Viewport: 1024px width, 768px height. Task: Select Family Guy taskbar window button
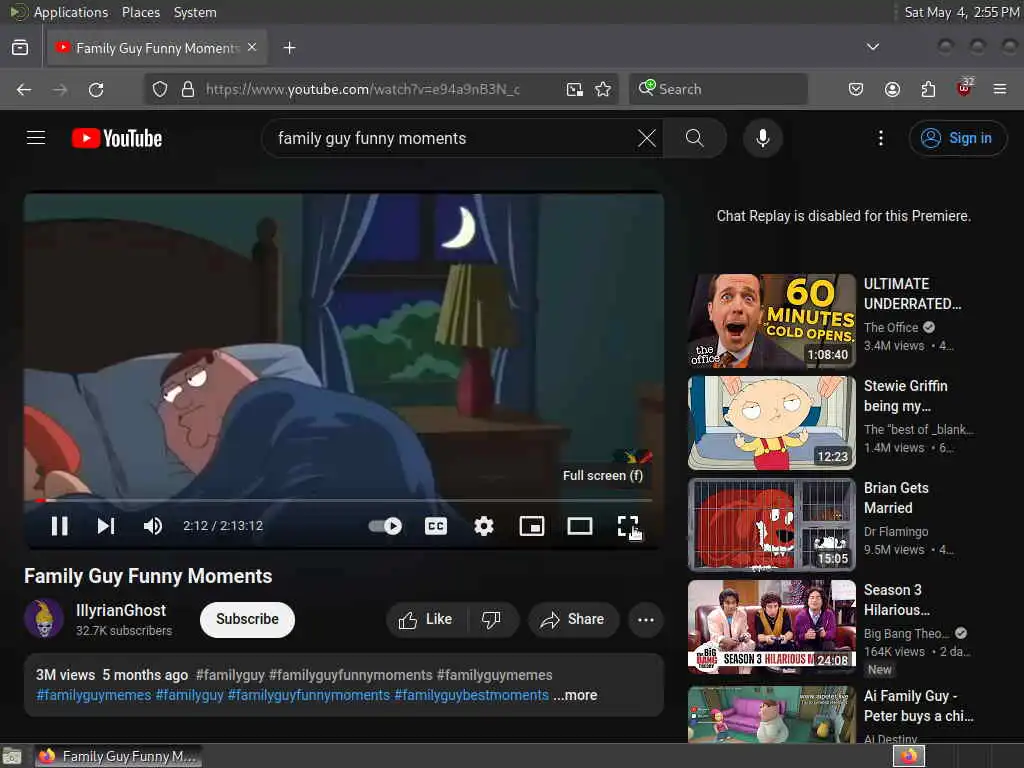click(118, 756)
